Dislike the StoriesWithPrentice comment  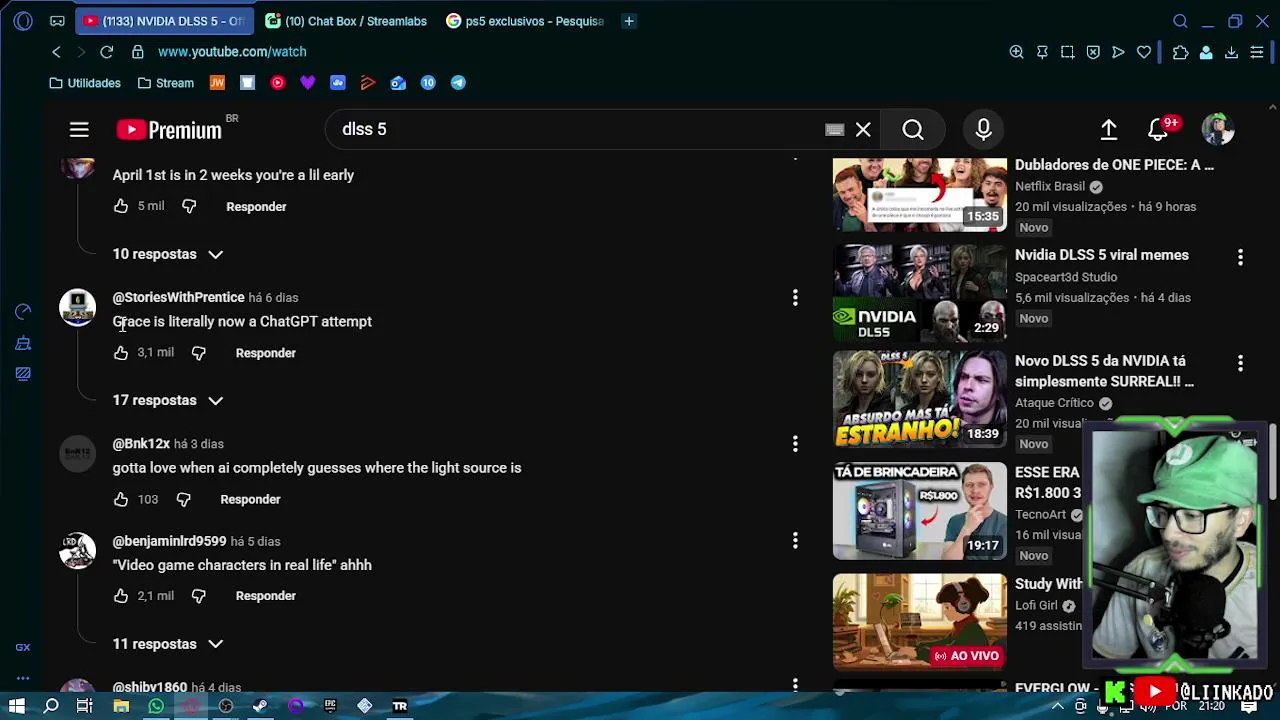[x=198, y=353]
